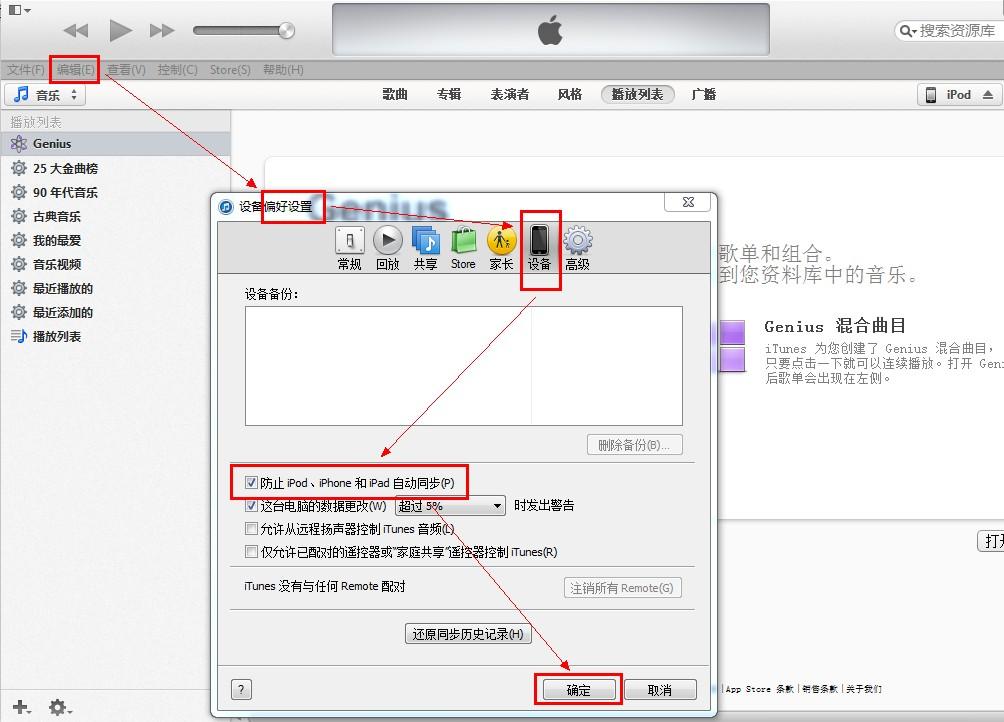The image size is (1004, 722).
Task: Switch to the 播放列表 tab in the top bar
Action: pyautogui.click(x=637, y=95)
